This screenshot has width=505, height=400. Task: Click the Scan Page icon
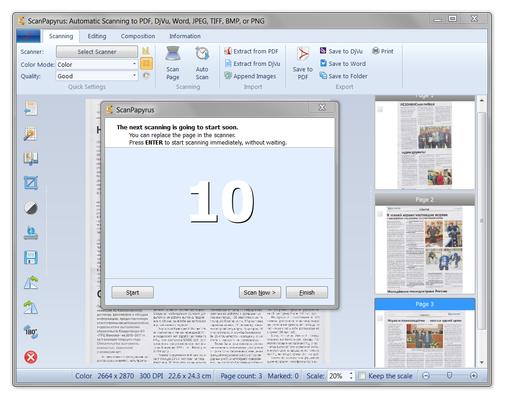click(173, 53)
